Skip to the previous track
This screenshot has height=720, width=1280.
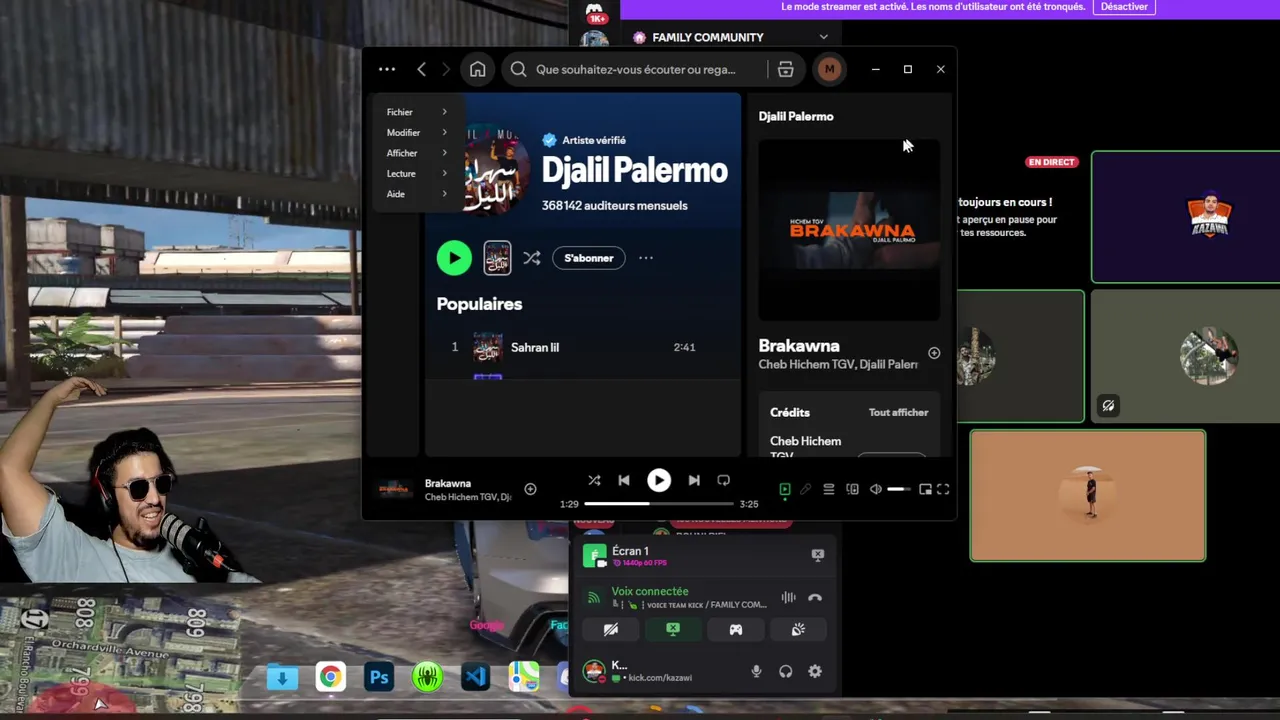click(624, 480)
